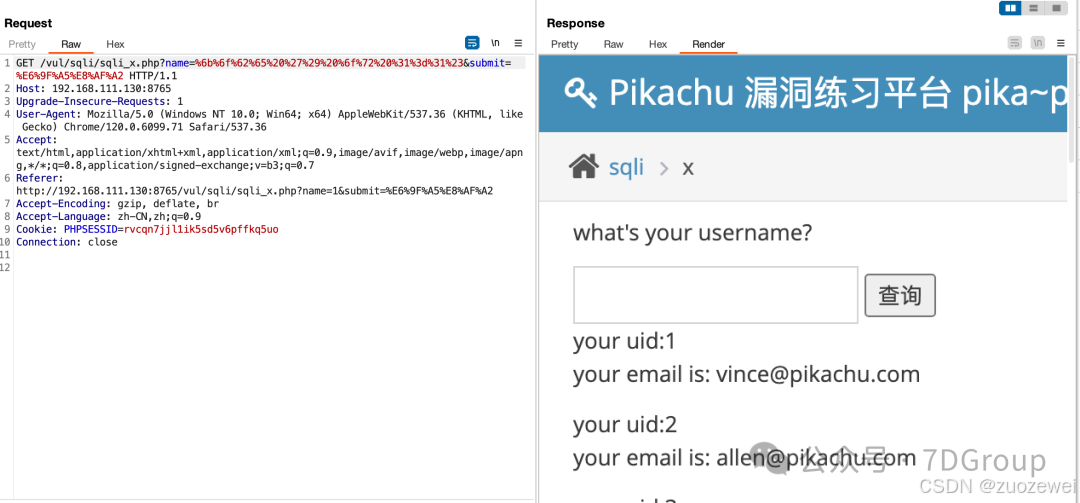The image size is (1080, 503).
Task: Open the sqli breadcrumb link
Action: 626,167
